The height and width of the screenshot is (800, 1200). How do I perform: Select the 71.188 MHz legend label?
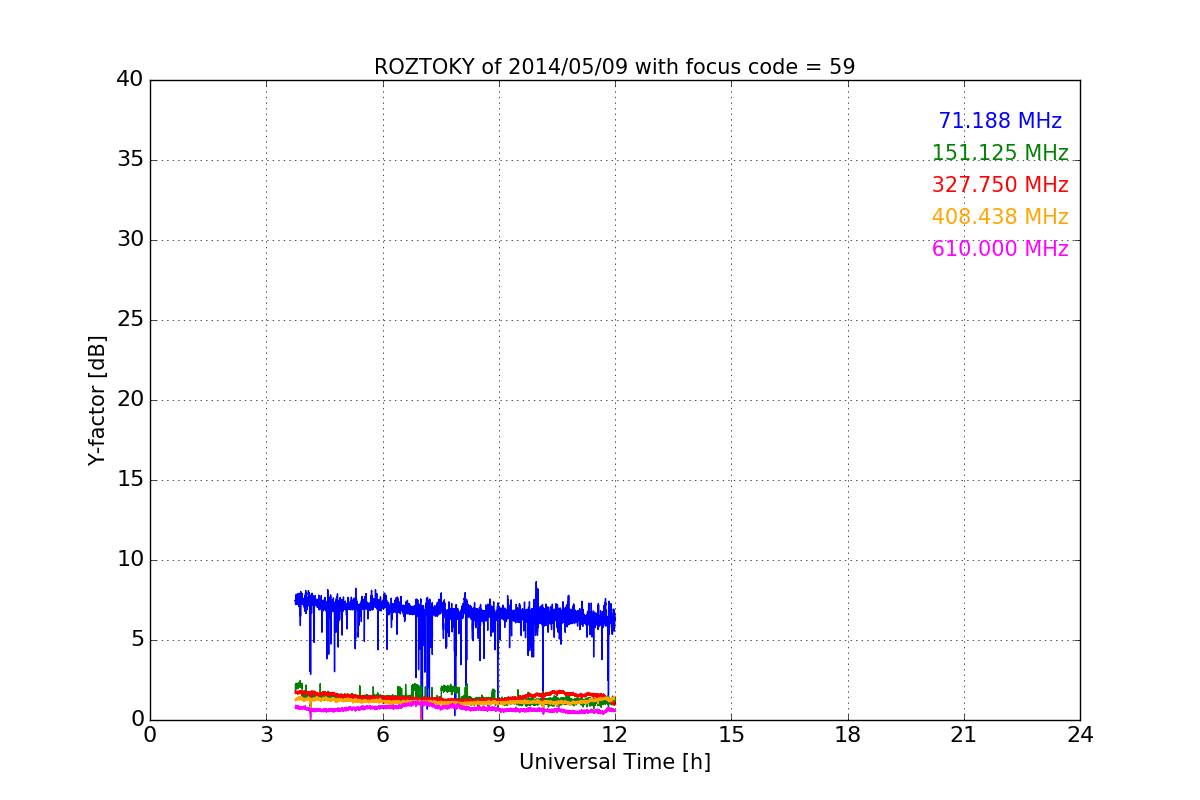pyautogui.click(x=1000, y=121)
